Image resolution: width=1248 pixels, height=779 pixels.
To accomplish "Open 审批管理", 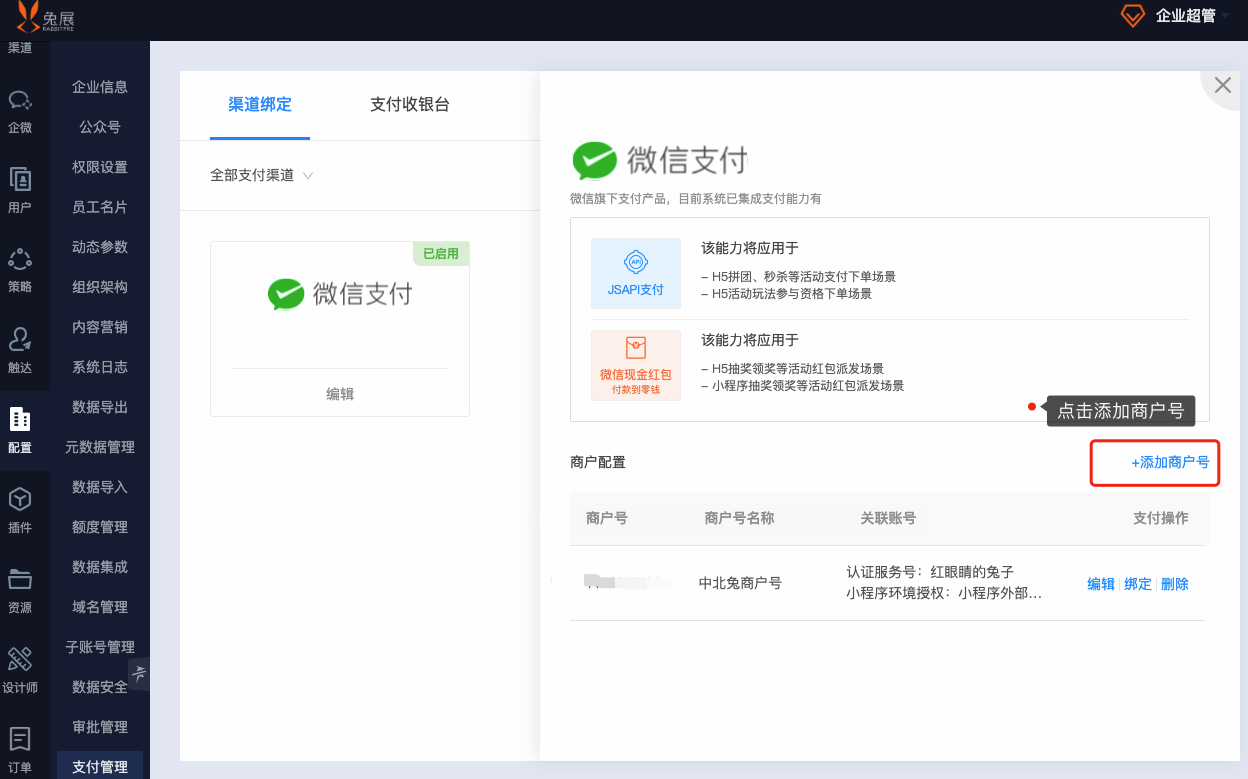I will (100, 727).
